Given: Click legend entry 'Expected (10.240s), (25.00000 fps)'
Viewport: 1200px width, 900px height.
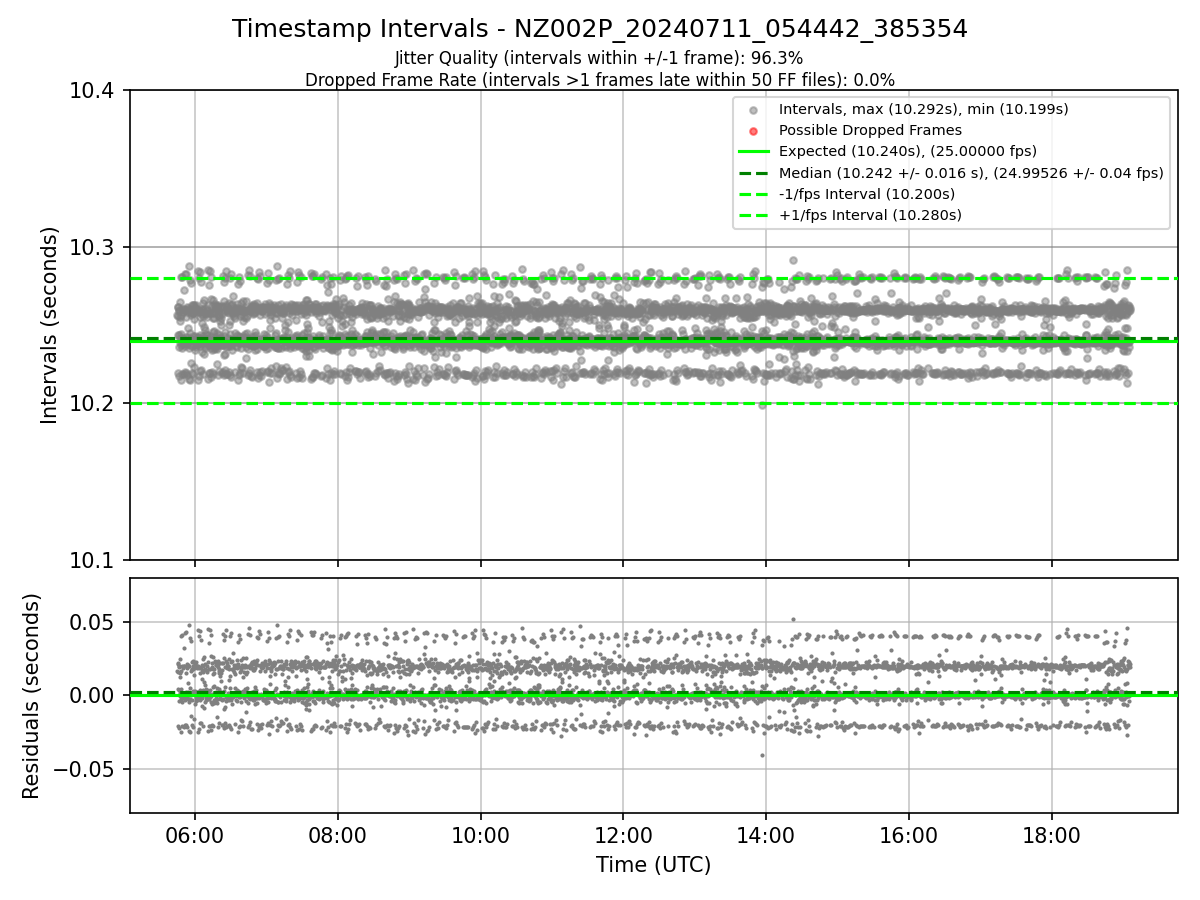Looking at the screenshot, I should (x=907, y=151).
